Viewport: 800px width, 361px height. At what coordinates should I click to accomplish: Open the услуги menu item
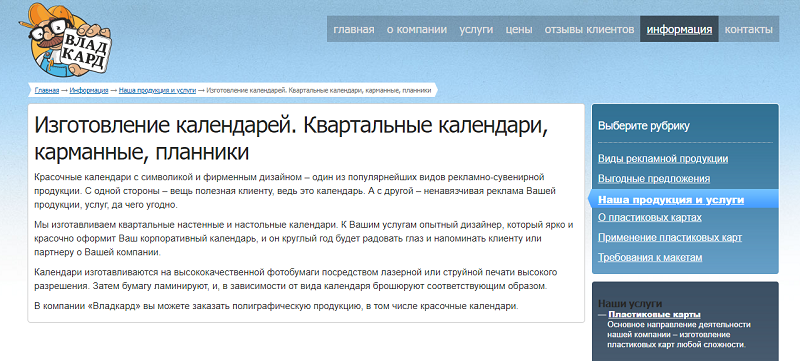point(476,30)
